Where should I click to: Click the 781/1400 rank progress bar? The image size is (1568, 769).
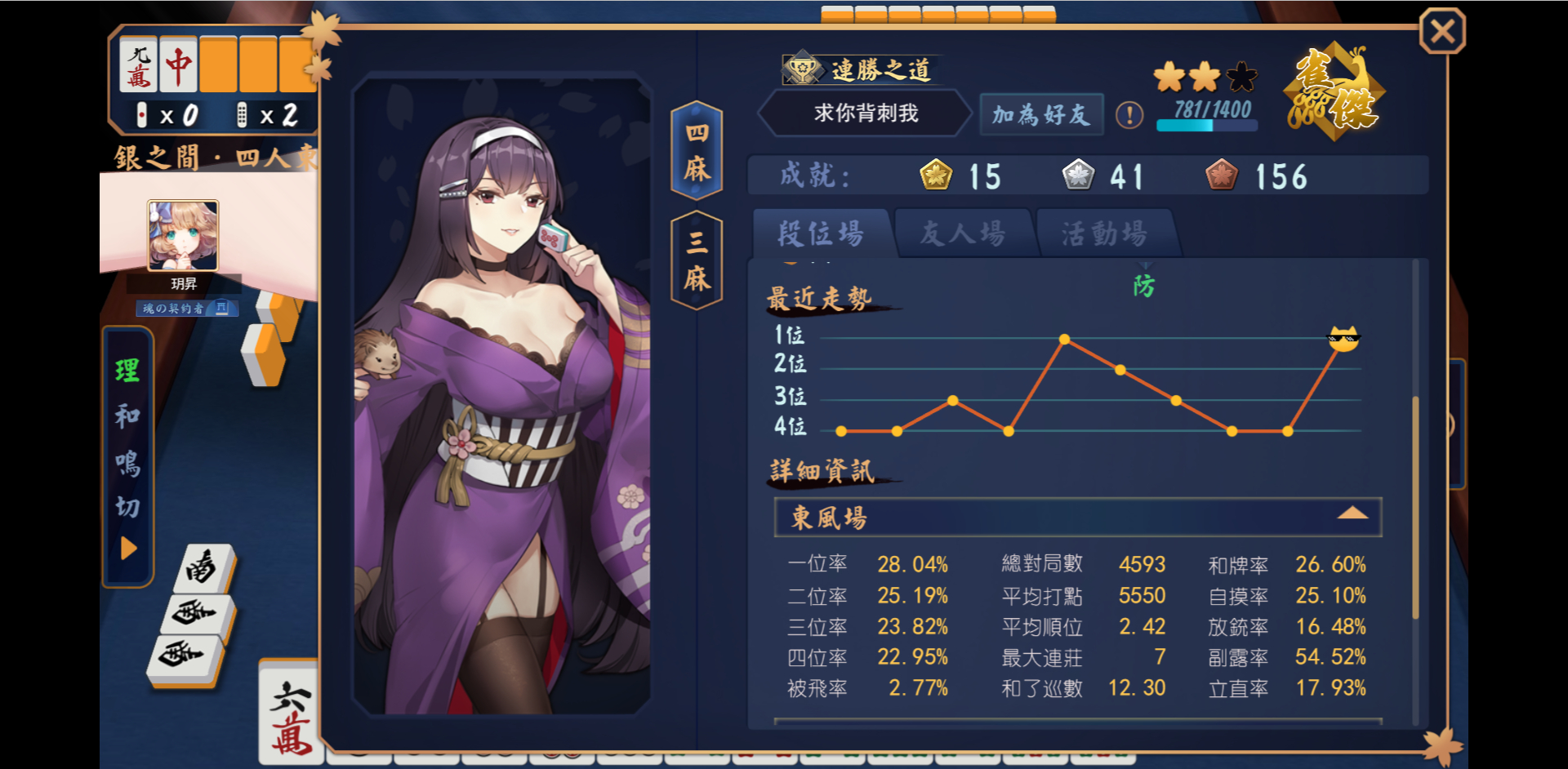coord(1207,126)
